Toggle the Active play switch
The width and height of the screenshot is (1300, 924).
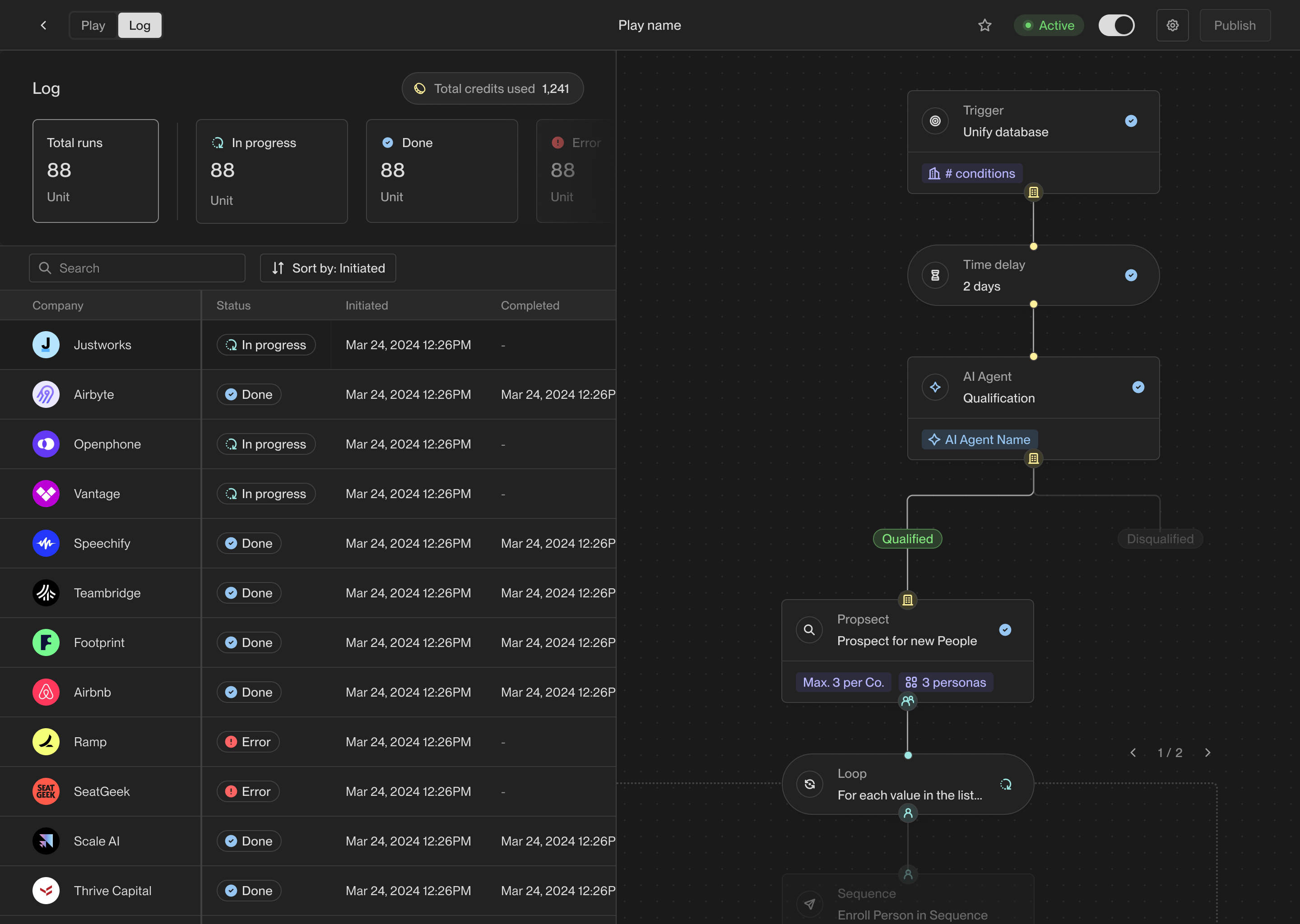coord(1116,26)
